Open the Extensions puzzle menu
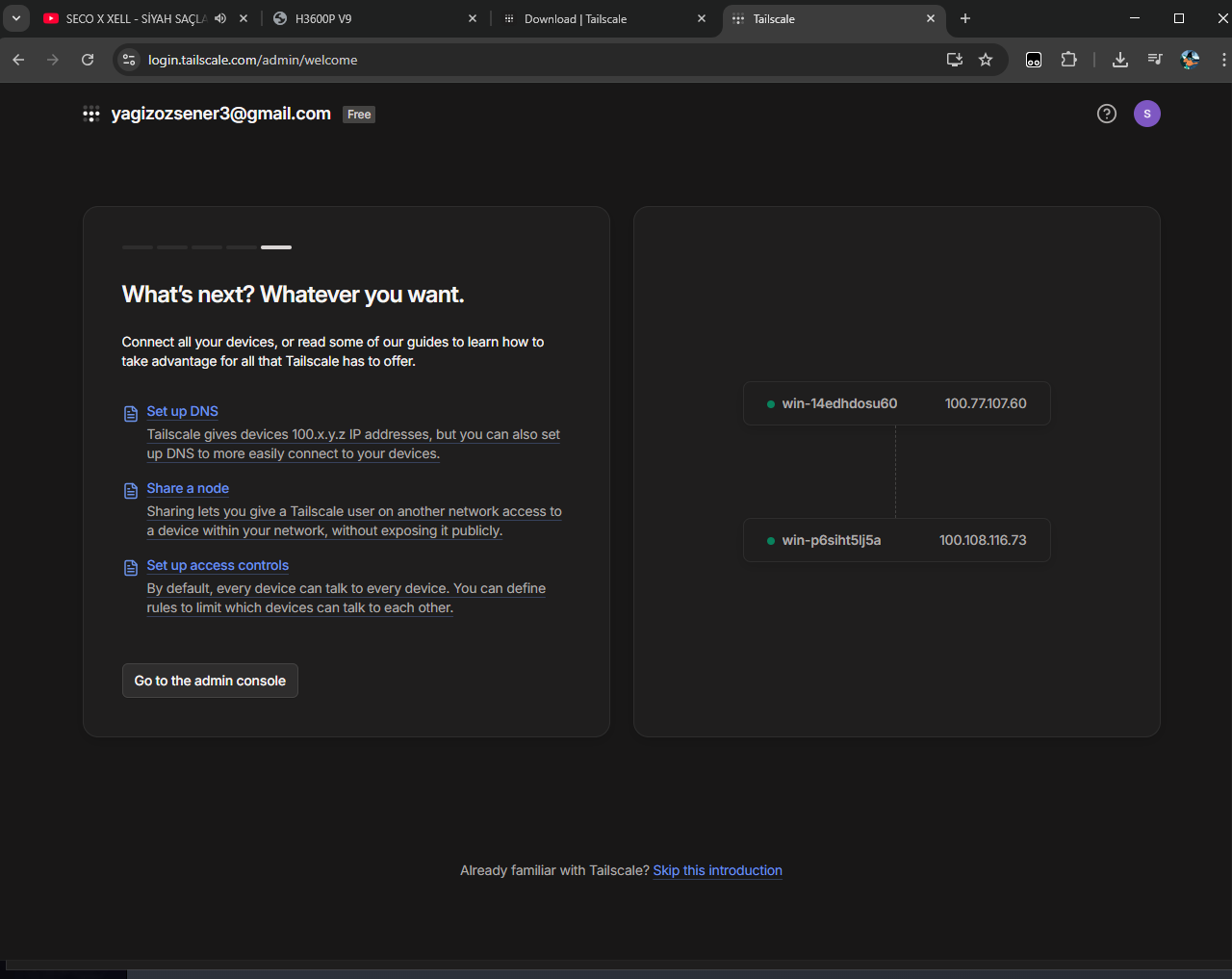Screen dimensions: 1232x979 [1068, 60]
